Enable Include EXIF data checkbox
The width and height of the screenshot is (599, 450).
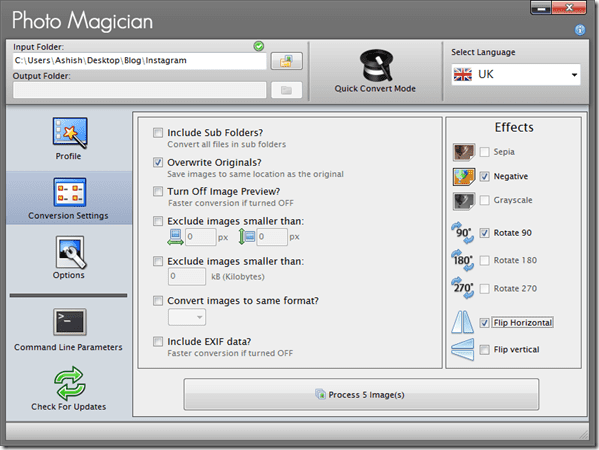point(158,341)
